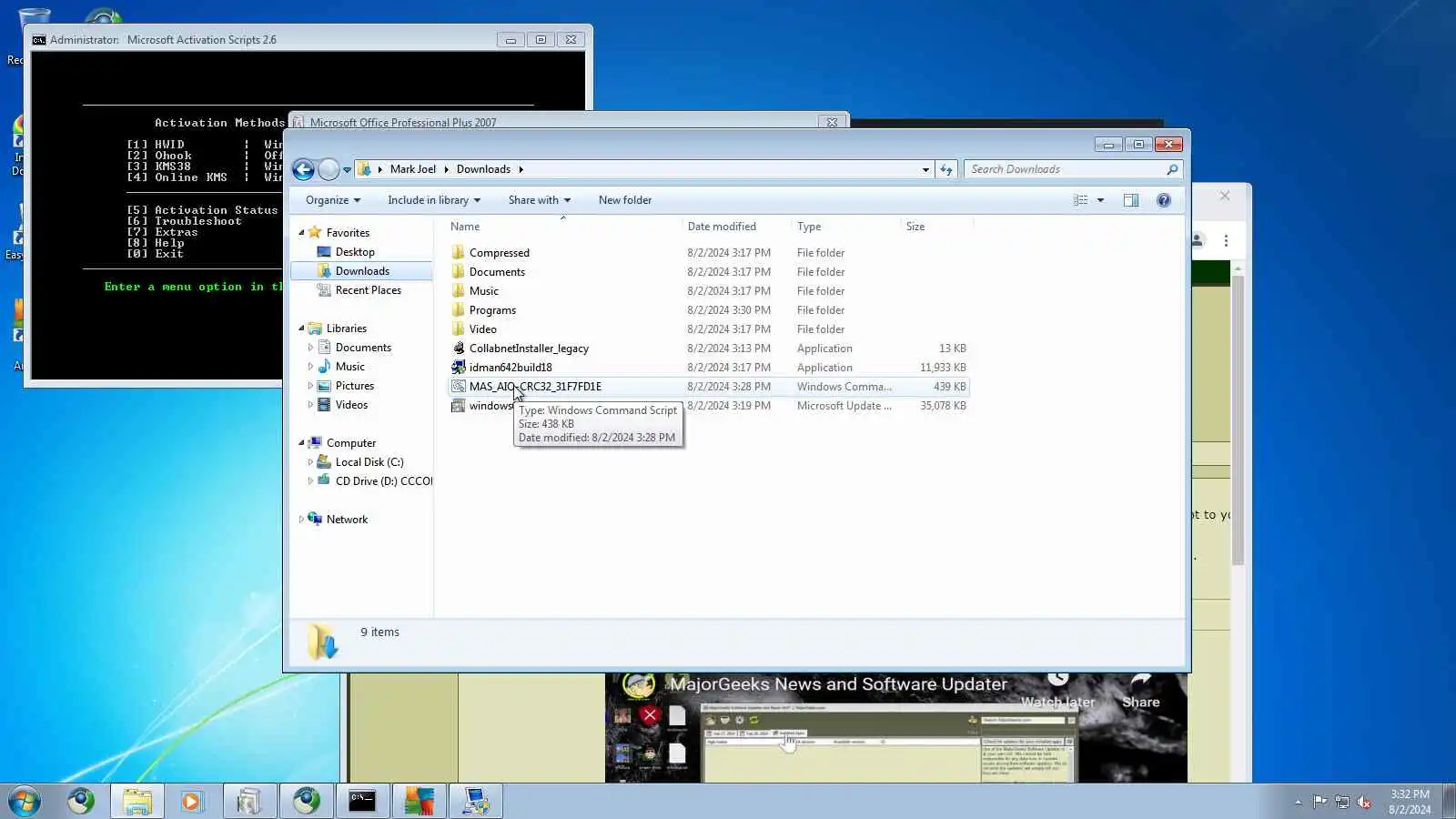Viewport: 1456px width, 819px height.
Task: Click the volume icon in system tray
Action: (1364, 802)
